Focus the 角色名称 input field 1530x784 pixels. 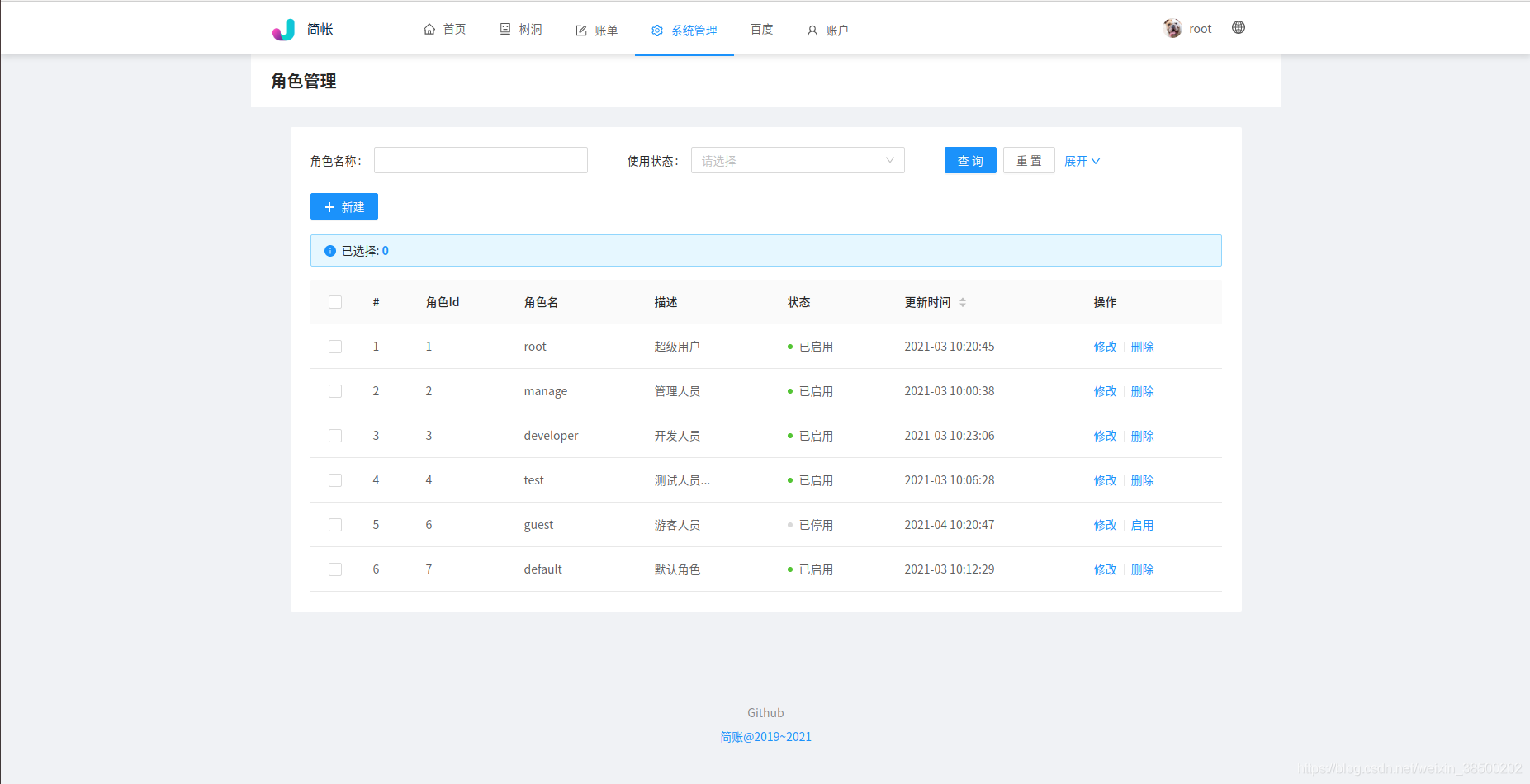481,160
